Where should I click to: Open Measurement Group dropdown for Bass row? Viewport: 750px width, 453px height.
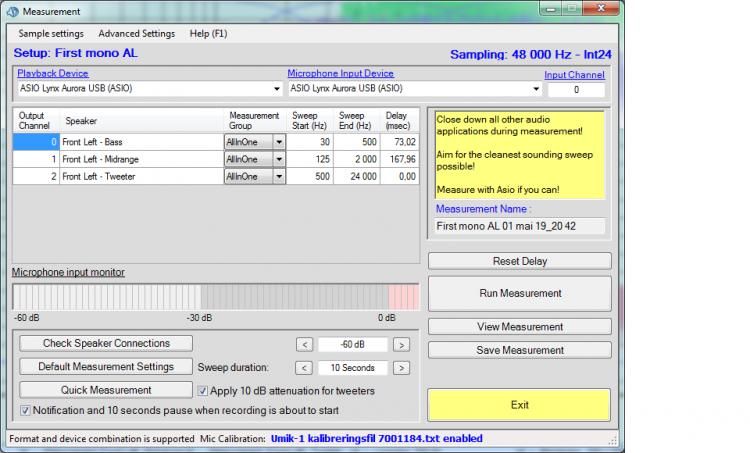pos(279,142)
